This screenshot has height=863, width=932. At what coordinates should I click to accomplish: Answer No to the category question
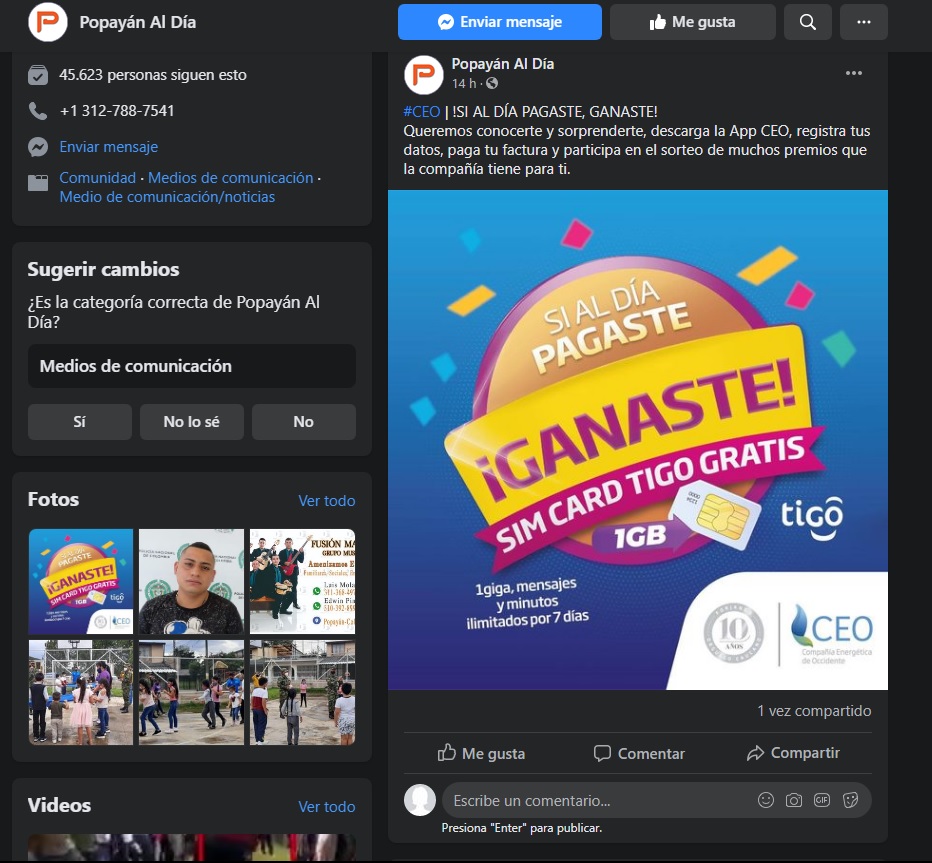tap(304, 422)
